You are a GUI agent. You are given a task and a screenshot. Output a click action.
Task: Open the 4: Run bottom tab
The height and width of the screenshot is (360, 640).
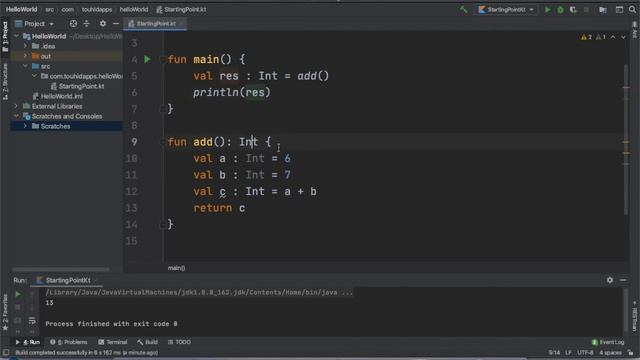pos(28,342)
